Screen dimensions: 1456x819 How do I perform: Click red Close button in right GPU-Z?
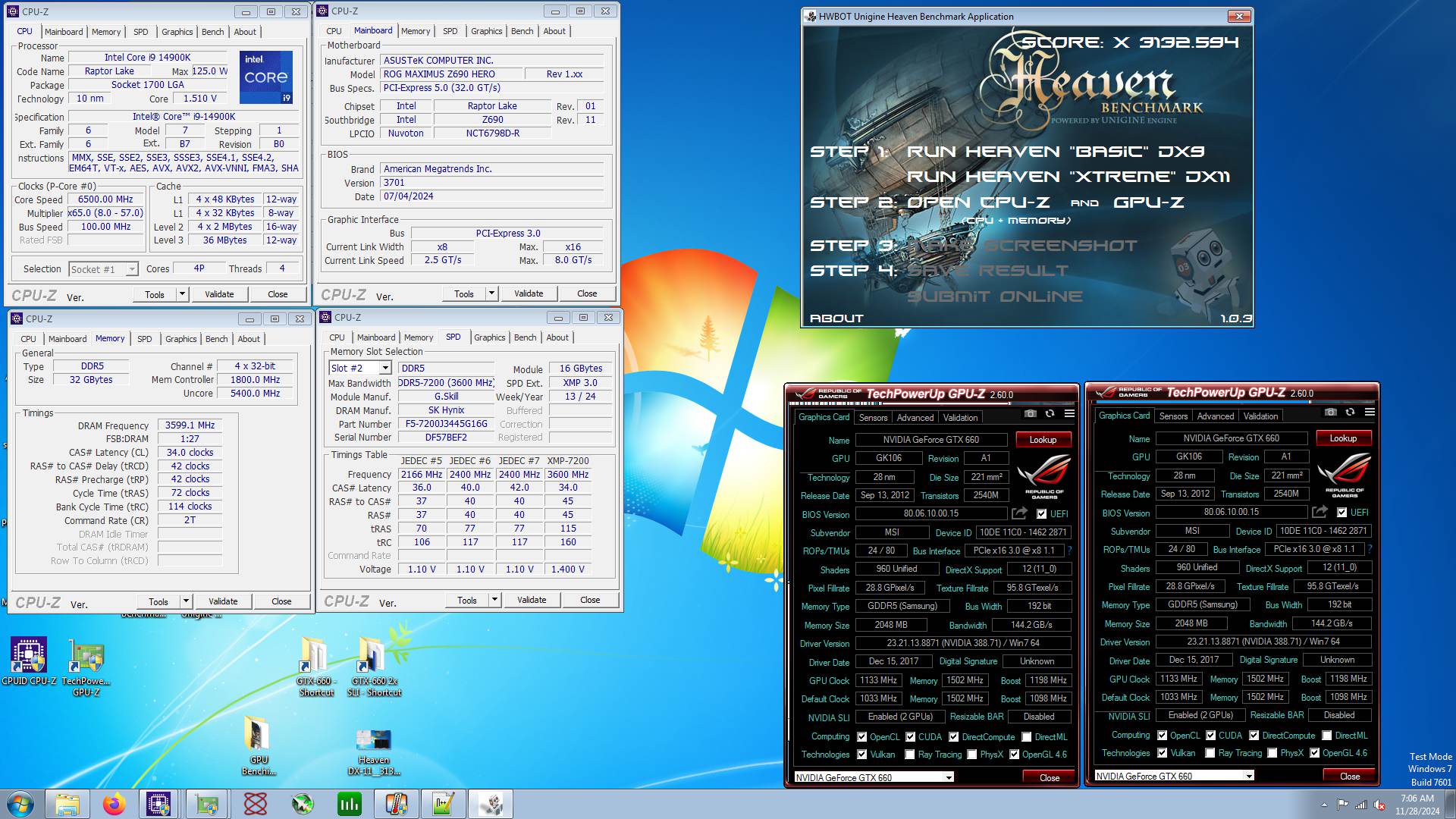coord(1350,776)
